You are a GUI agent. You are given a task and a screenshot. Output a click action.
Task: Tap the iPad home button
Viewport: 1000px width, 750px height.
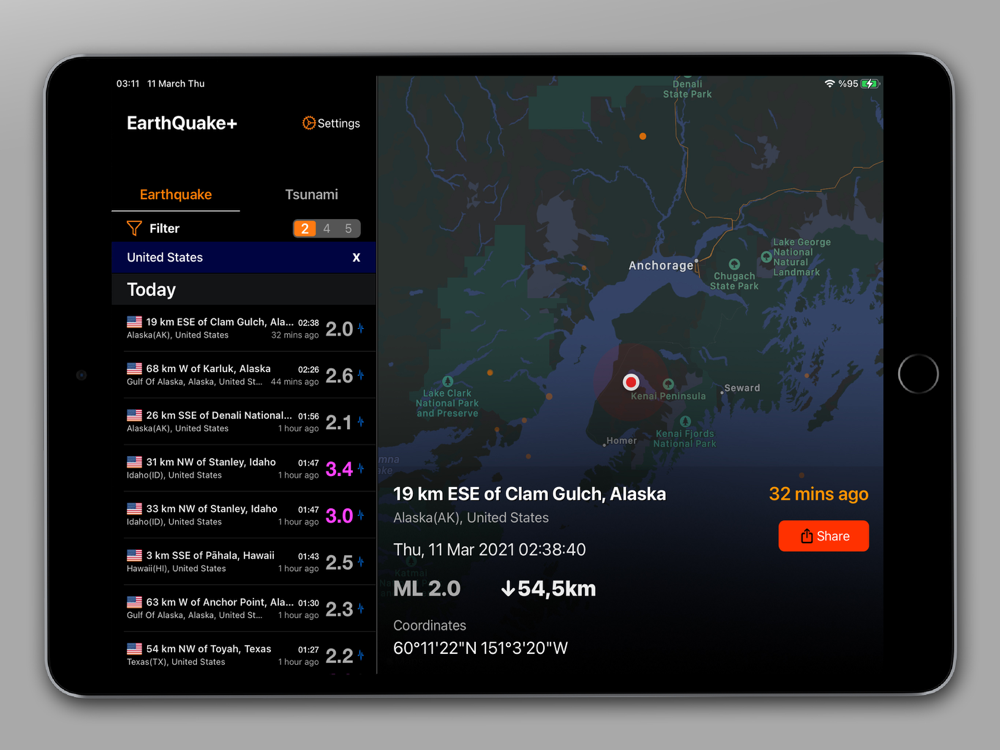tap(918, 374)
